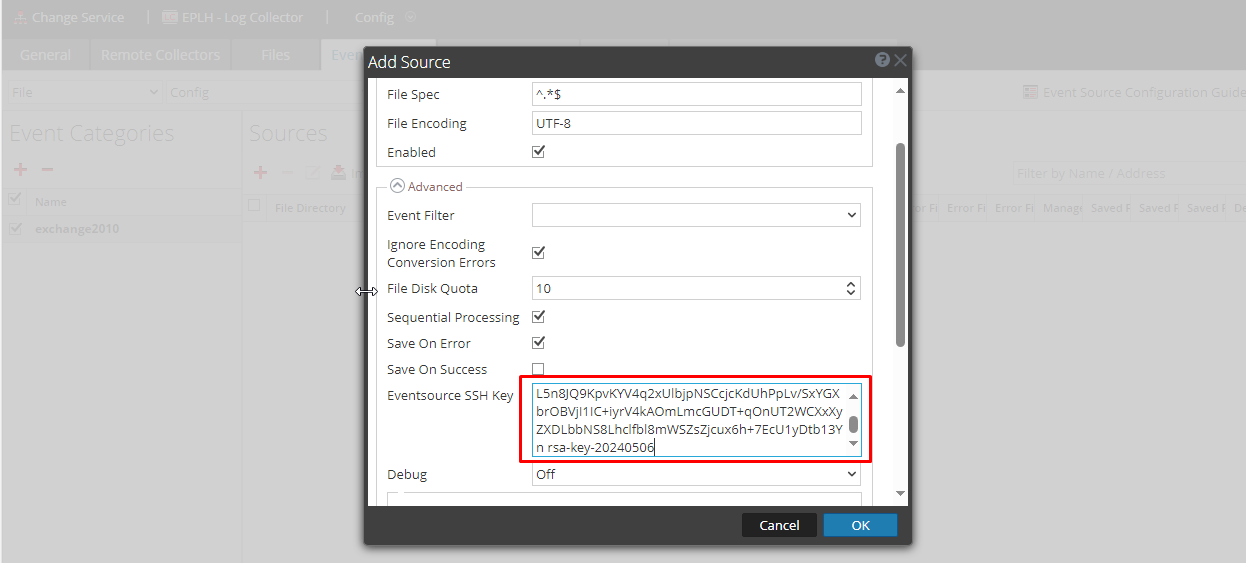Toggle the Sequential Processing checkbox
1246x563 pixels.
click(538, 317)
